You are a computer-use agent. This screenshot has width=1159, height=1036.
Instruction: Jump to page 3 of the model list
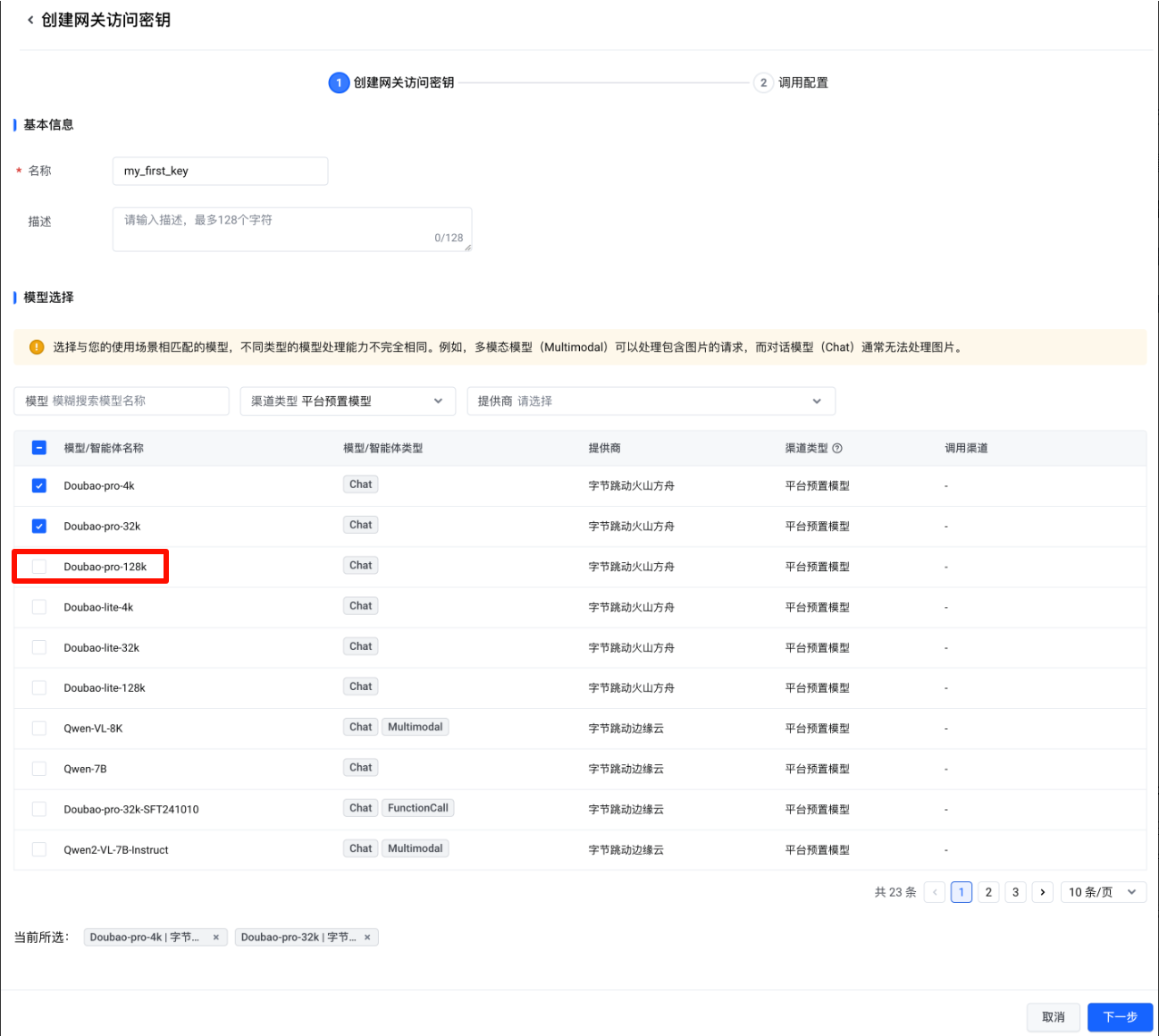1015,892
